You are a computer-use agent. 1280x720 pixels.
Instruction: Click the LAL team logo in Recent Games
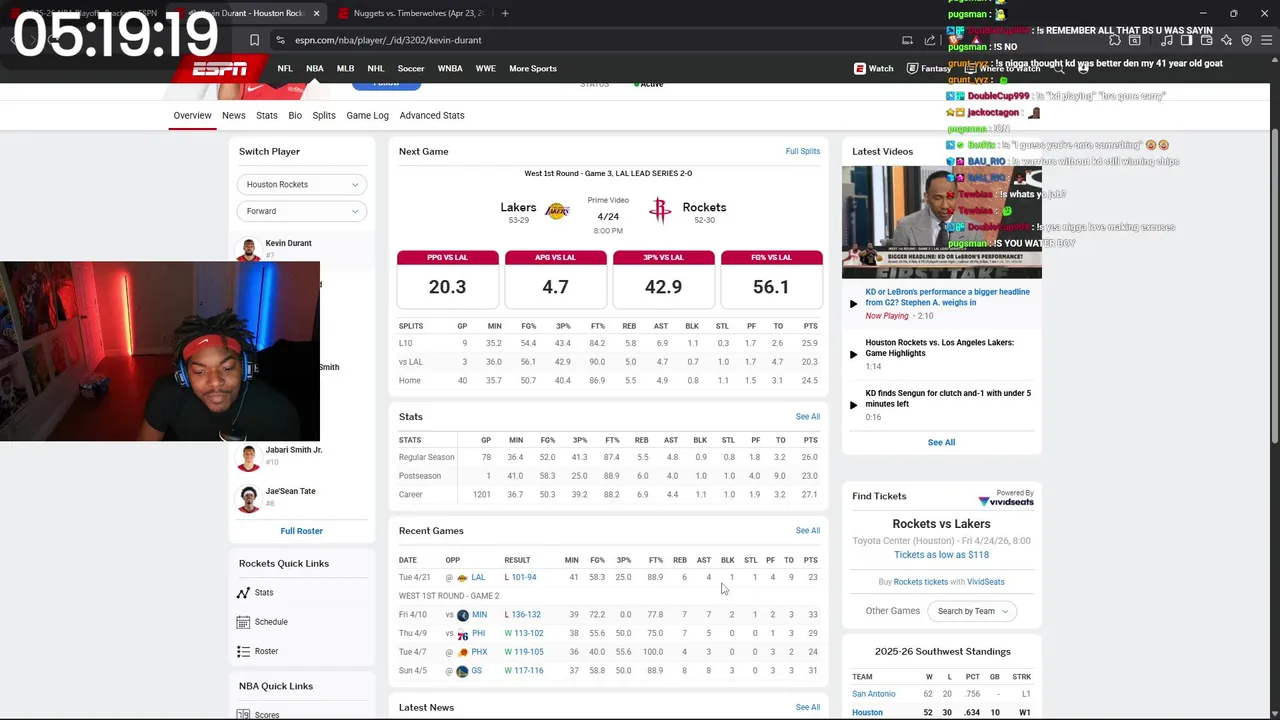point(462,578)
